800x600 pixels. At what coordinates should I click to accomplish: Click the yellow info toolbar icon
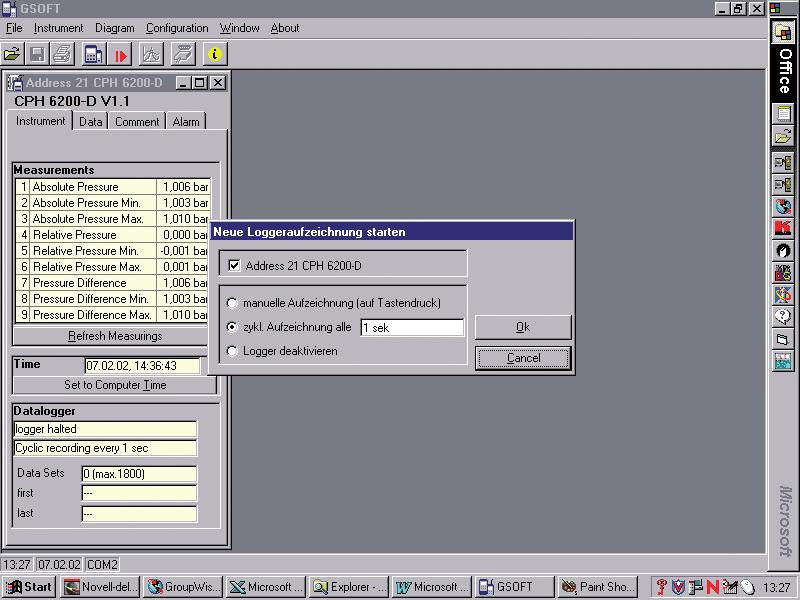215,54
